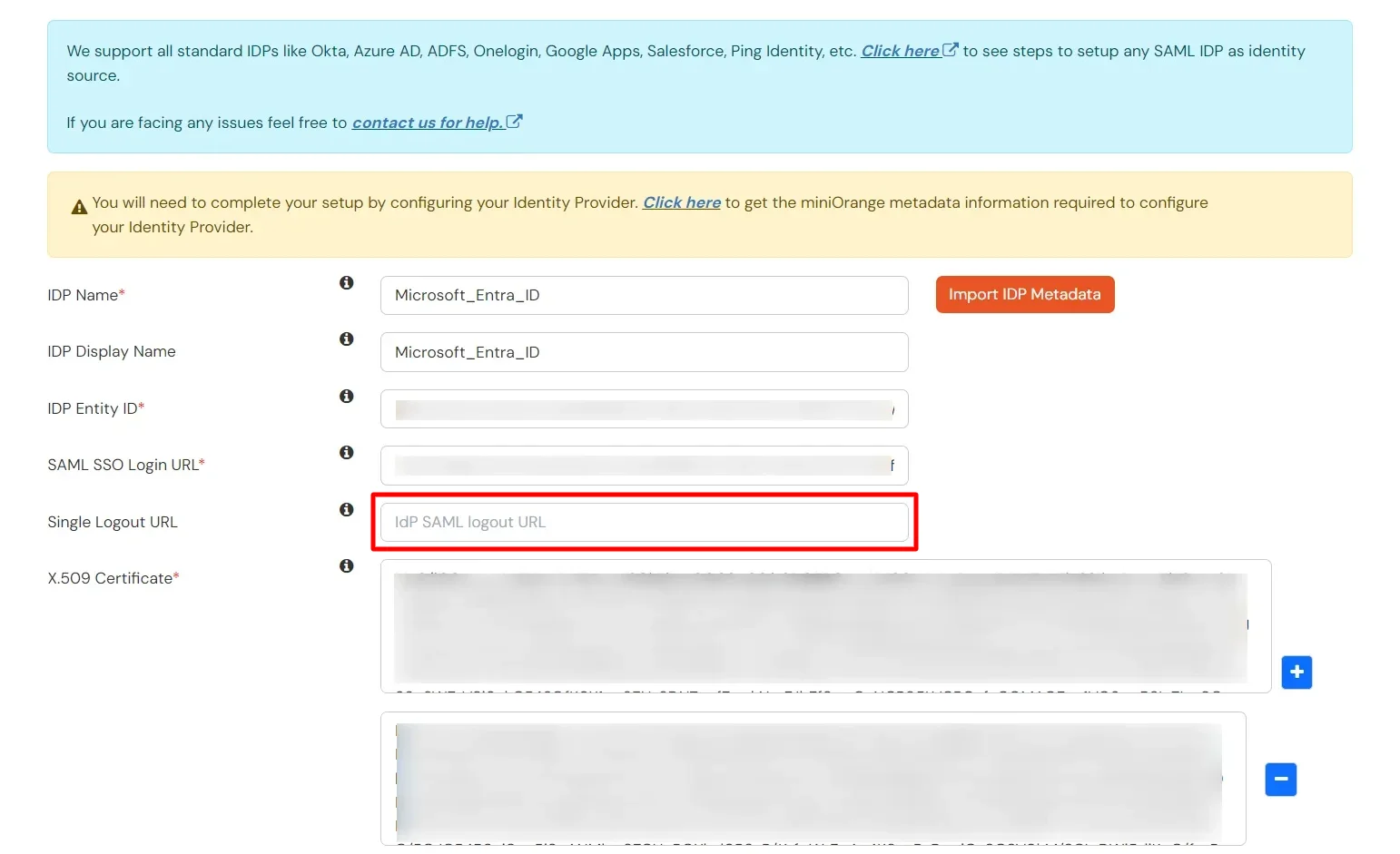
Task: Open the tooltip icon for X.509 Certificate
Action: click(x=346, y=565)
